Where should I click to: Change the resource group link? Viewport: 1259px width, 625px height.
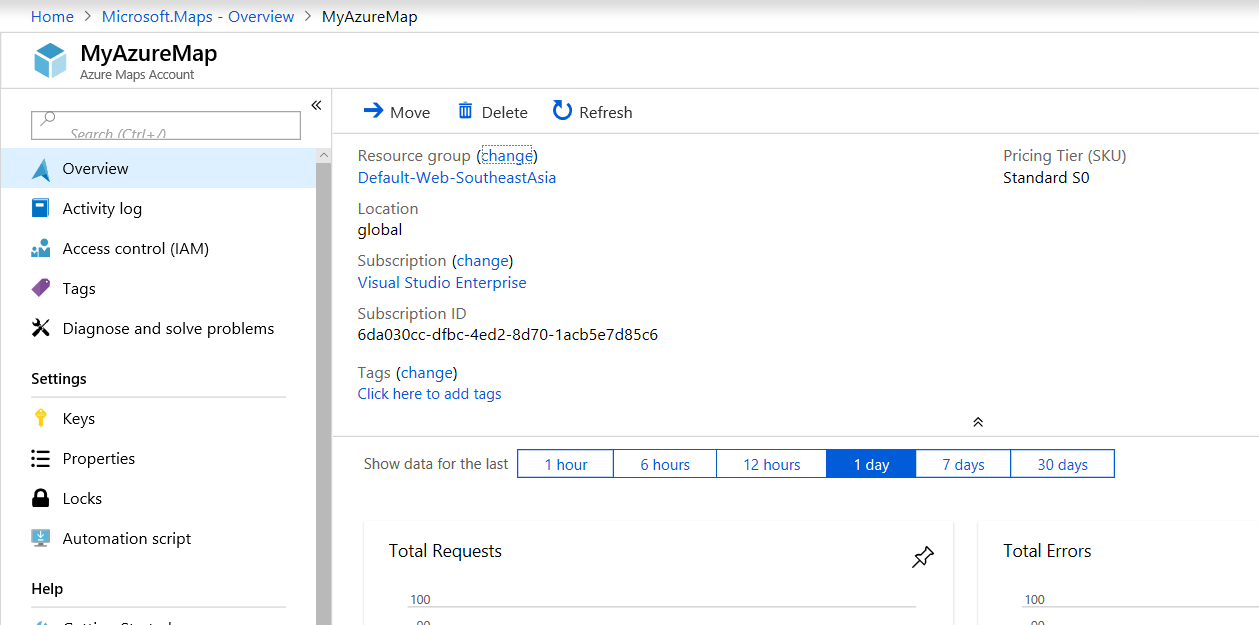tap(507, 155)
